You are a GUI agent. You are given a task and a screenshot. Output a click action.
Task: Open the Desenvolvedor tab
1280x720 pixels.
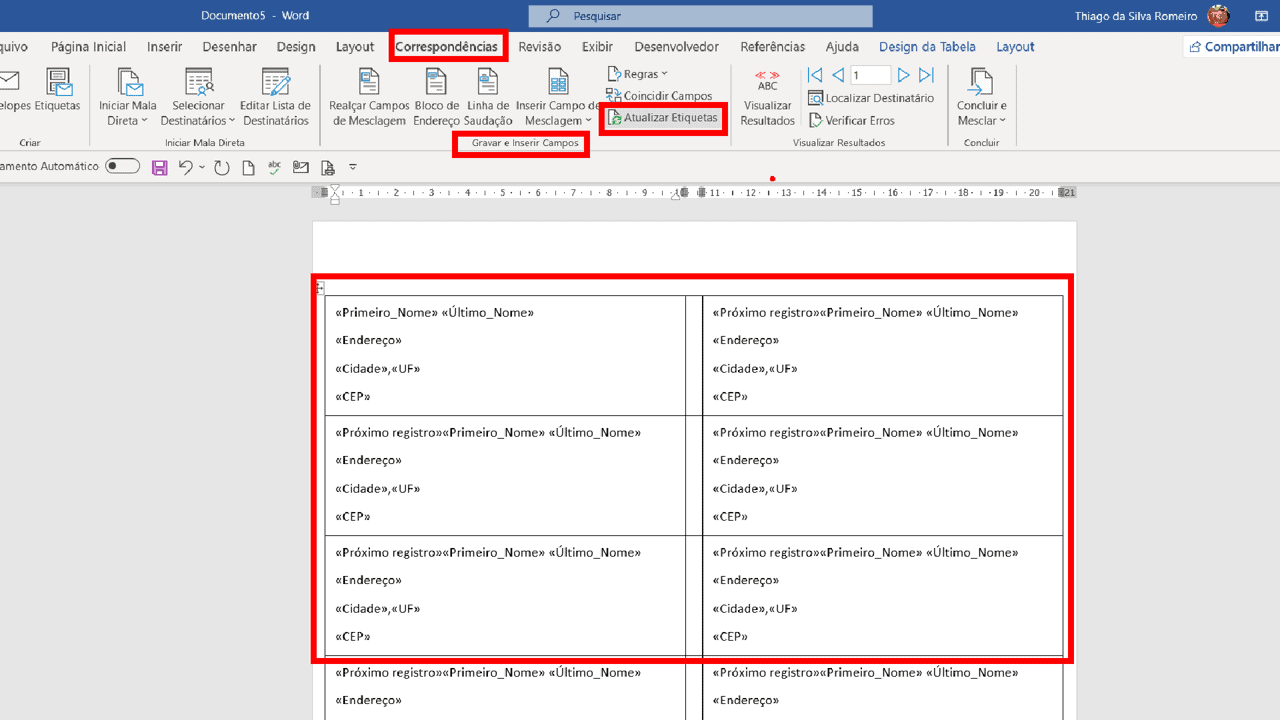pos(676,47)
